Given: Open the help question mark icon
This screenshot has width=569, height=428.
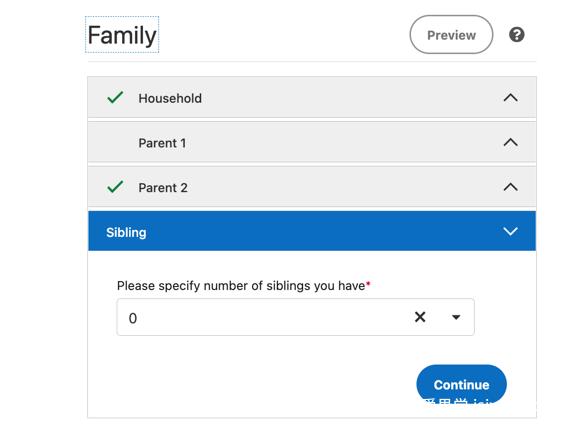Looking at the screenshot, I should point(516,35).
